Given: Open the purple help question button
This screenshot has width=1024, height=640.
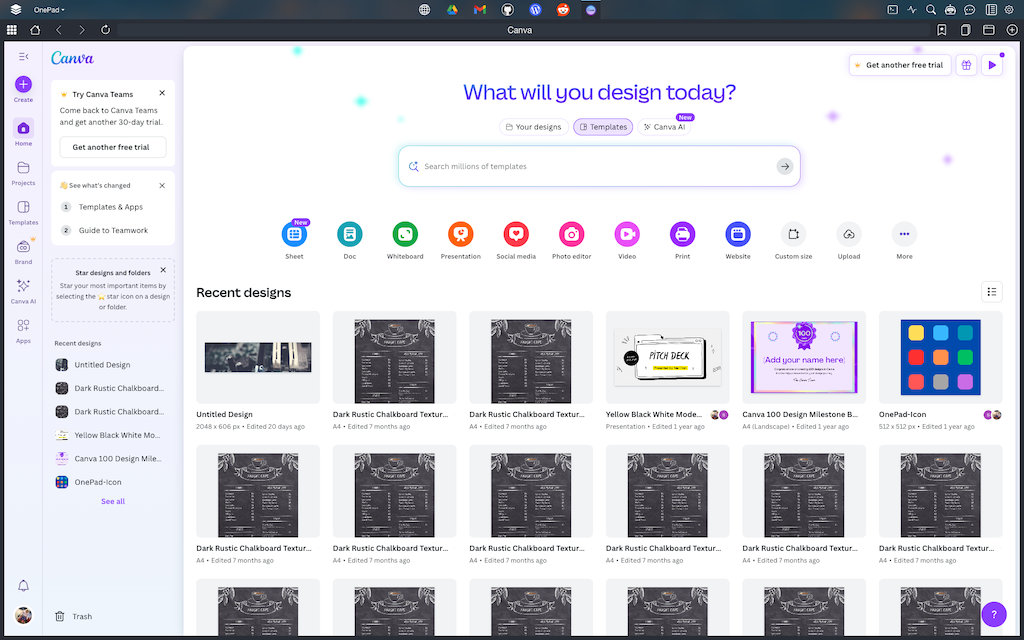Looking at the screenshot, I should (x=994, y=615).
